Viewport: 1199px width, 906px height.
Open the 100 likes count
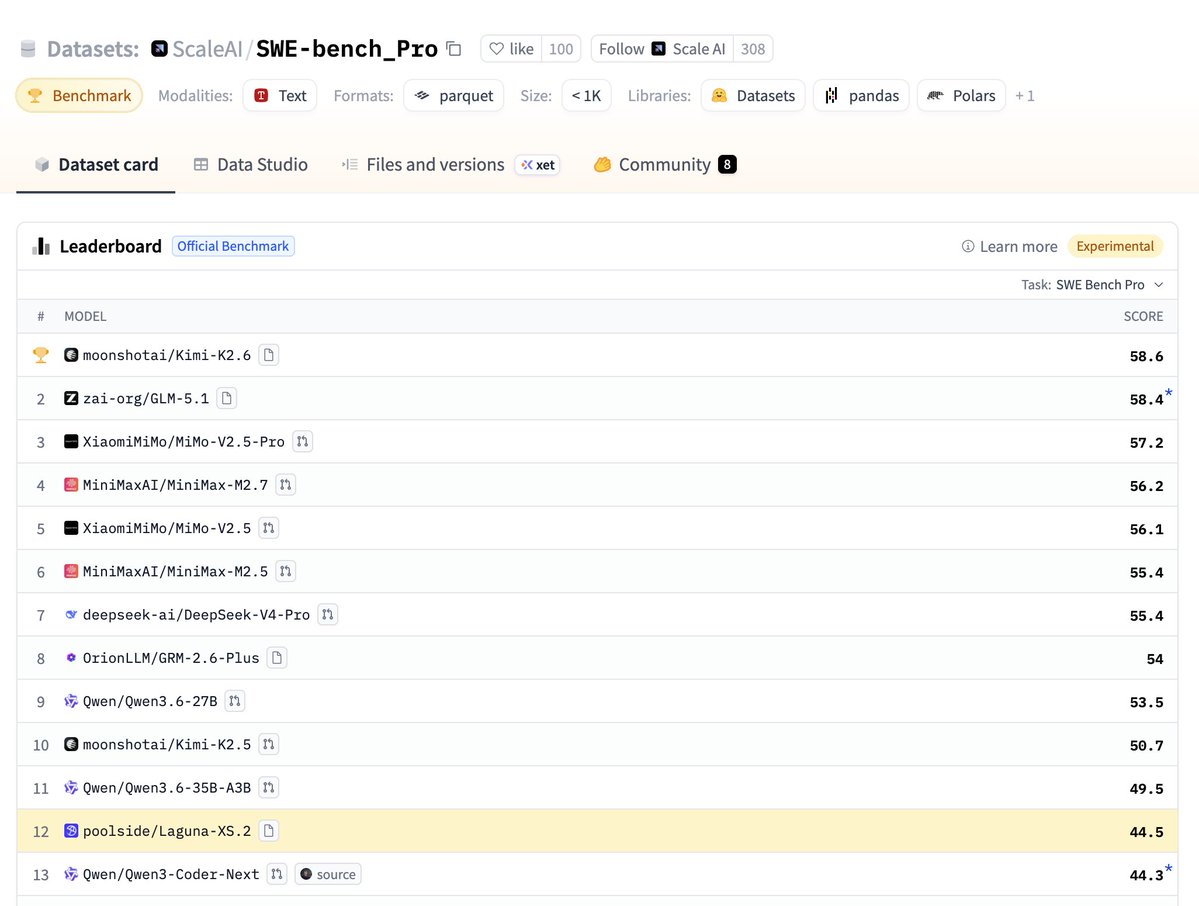pyautogui.click(x=561, y=49)
